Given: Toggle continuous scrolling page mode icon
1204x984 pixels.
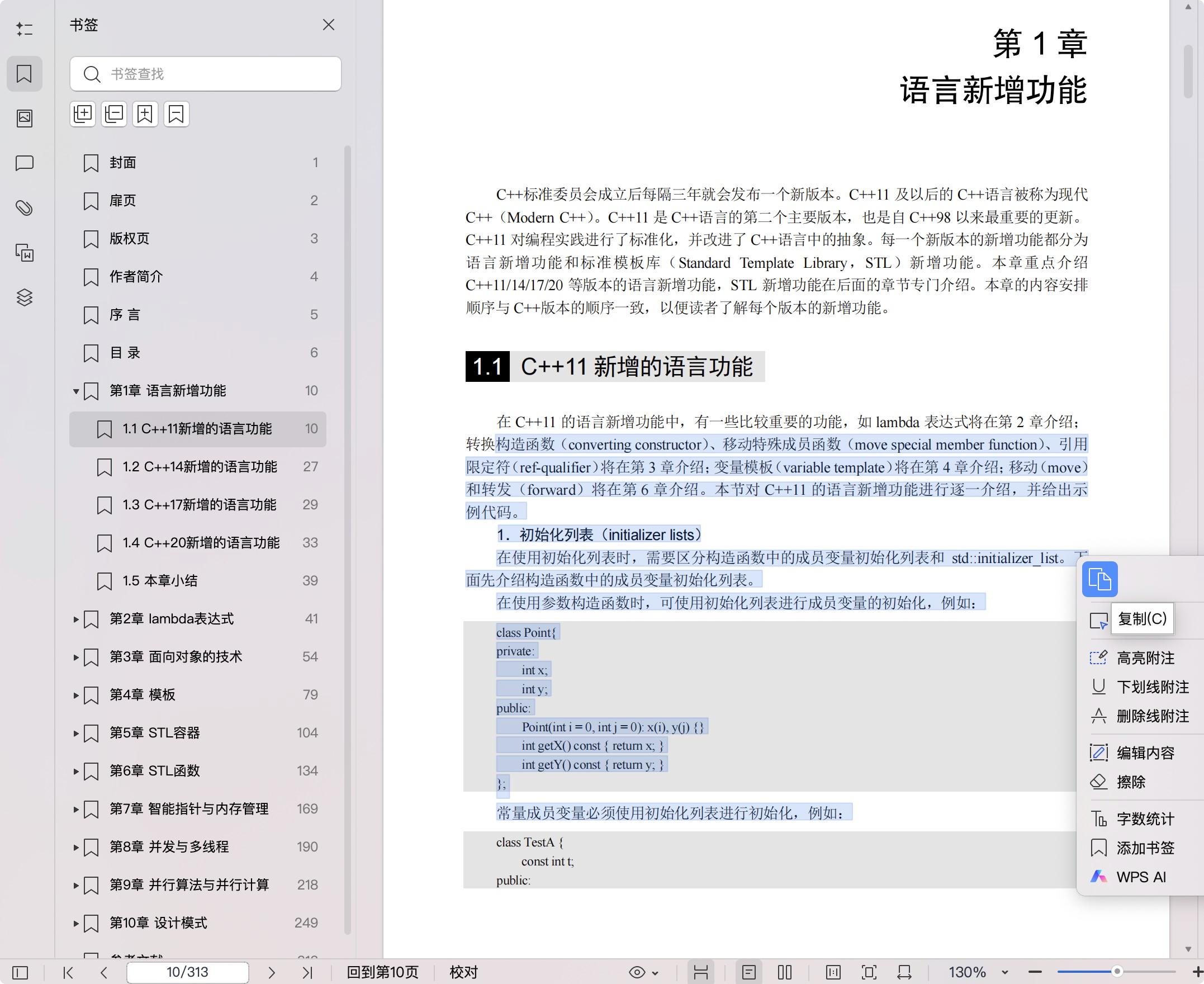Looking at the screenshot, I should [x=701, y=973].
